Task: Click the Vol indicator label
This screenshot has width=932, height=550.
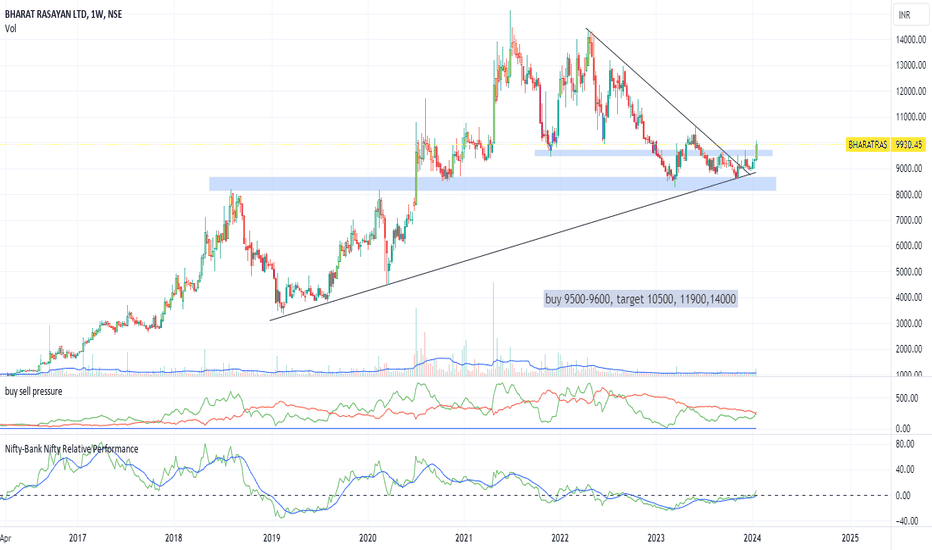Action: [11, 29]
